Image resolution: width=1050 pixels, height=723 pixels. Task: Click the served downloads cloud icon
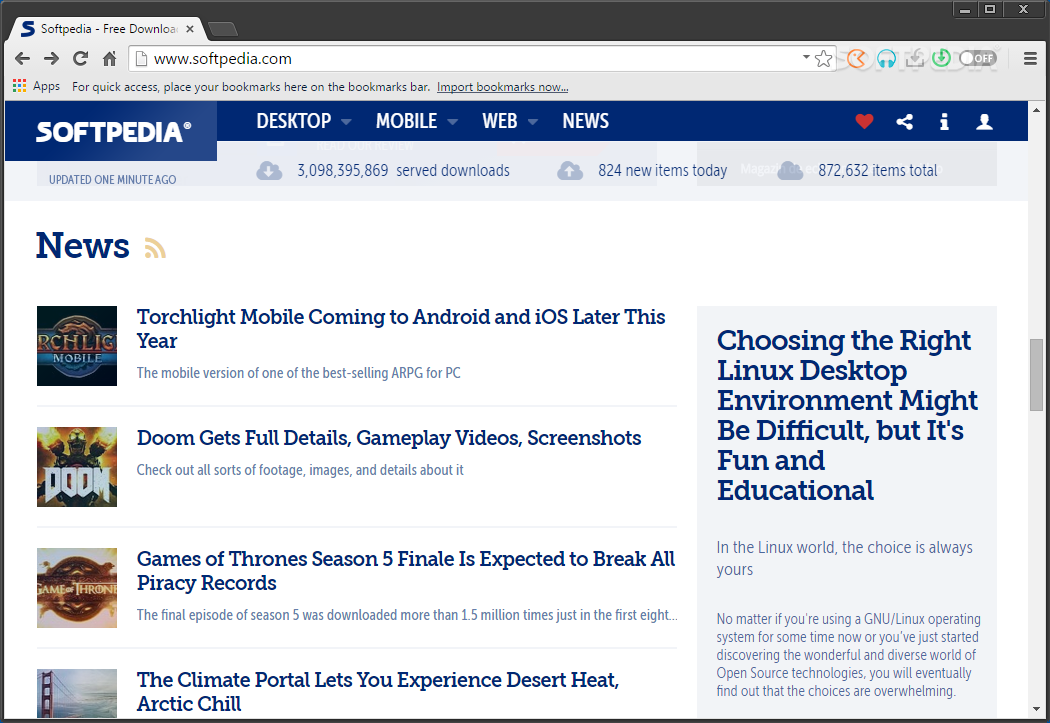coord(269,171)
